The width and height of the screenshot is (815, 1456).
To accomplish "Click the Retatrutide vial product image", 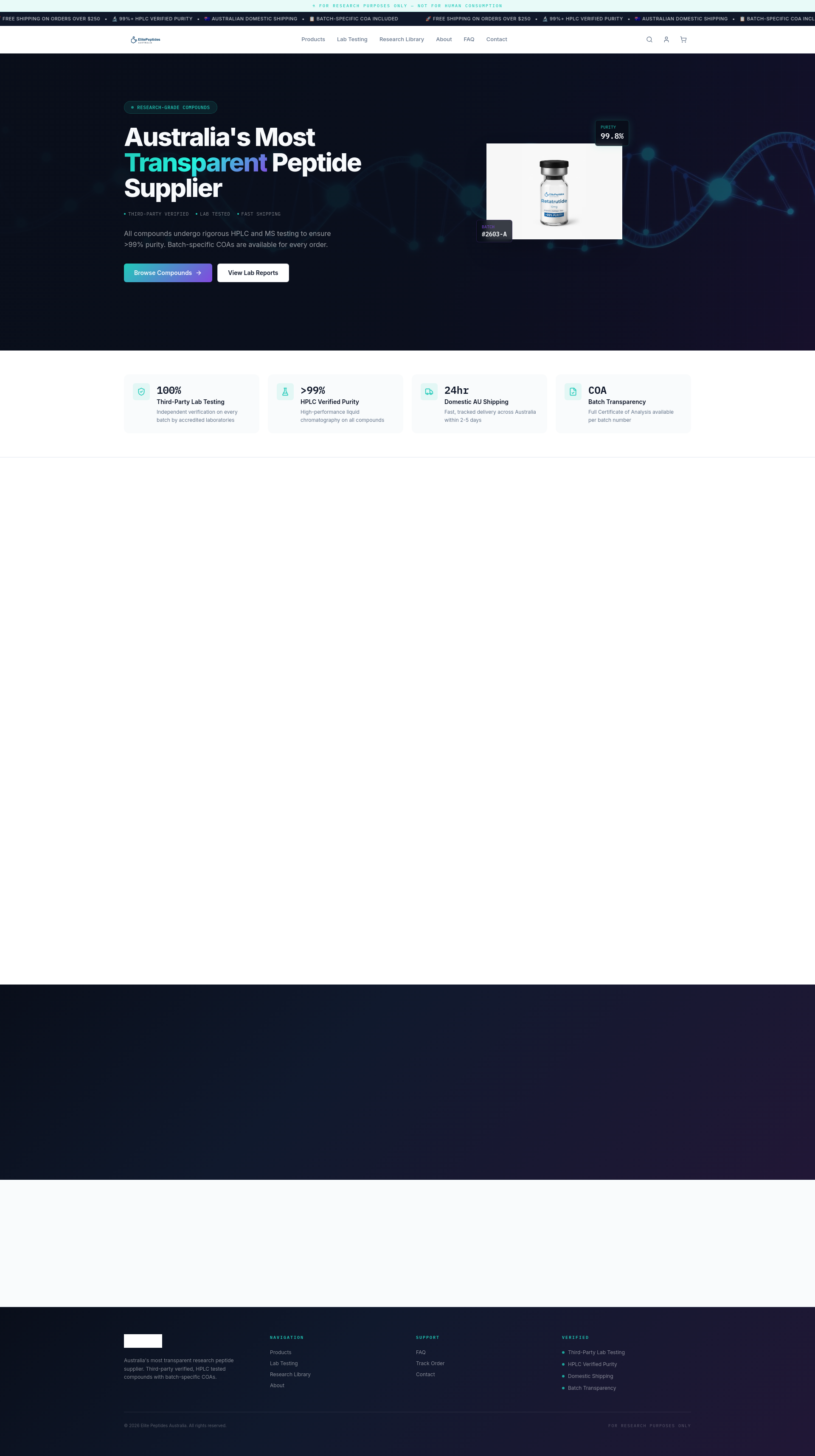I will (554, 192).
